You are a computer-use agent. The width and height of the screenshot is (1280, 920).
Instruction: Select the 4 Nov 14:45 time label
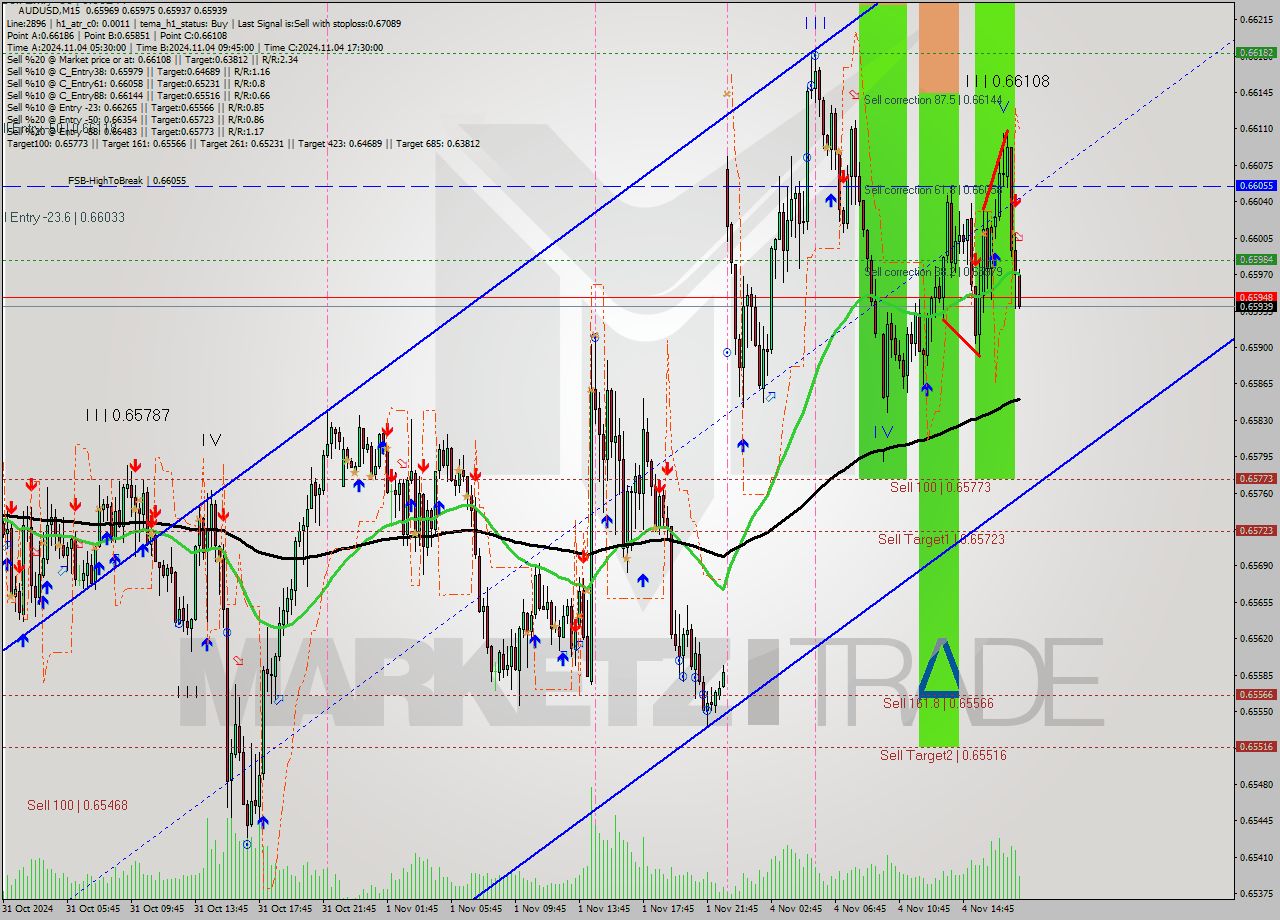989,909
